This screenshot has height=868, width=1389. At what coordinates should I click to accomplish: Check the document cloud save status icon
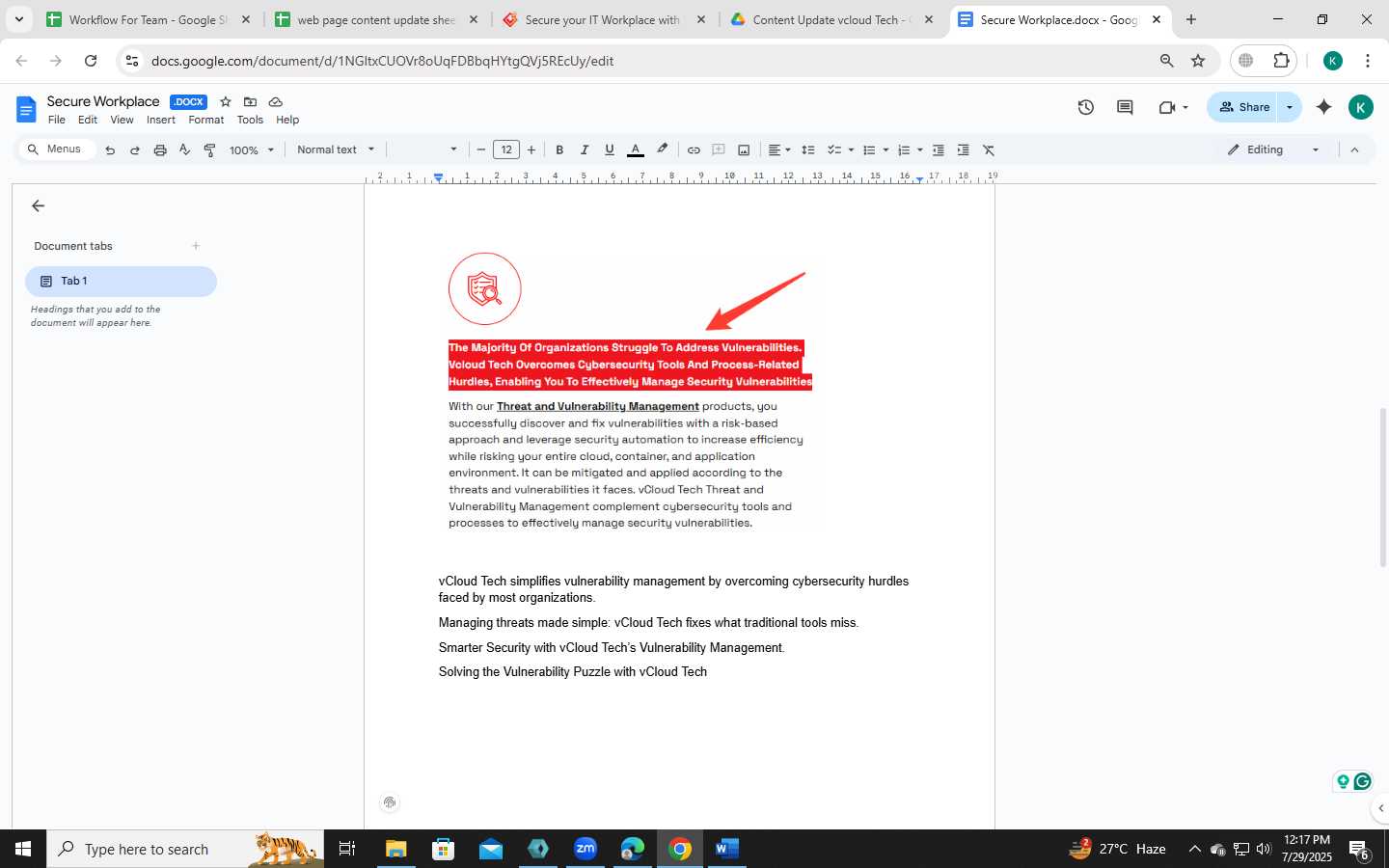[x=276, y=101]
